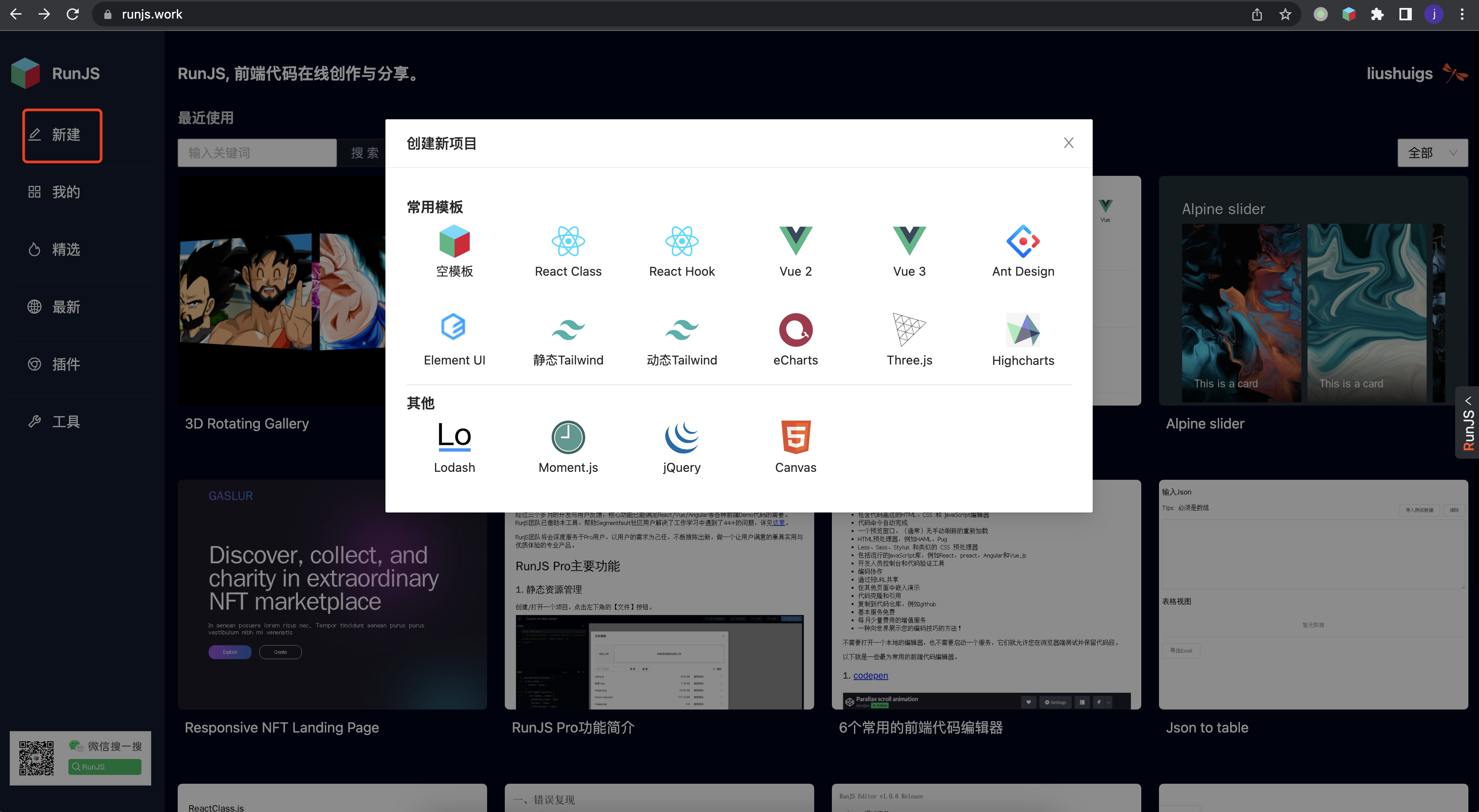Open the Chrome three-dot menu
The height and width of the screenshot is (812, 1479).
[x=1462, y=14]
